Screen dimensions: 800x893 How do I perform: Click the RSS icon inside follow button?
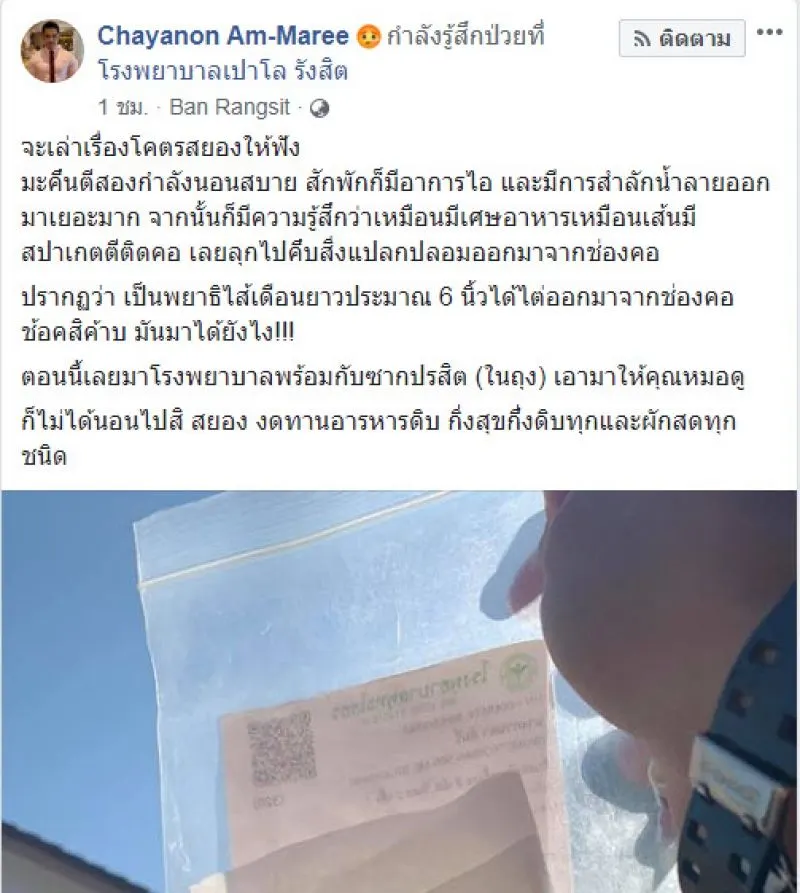coord(642,39)
